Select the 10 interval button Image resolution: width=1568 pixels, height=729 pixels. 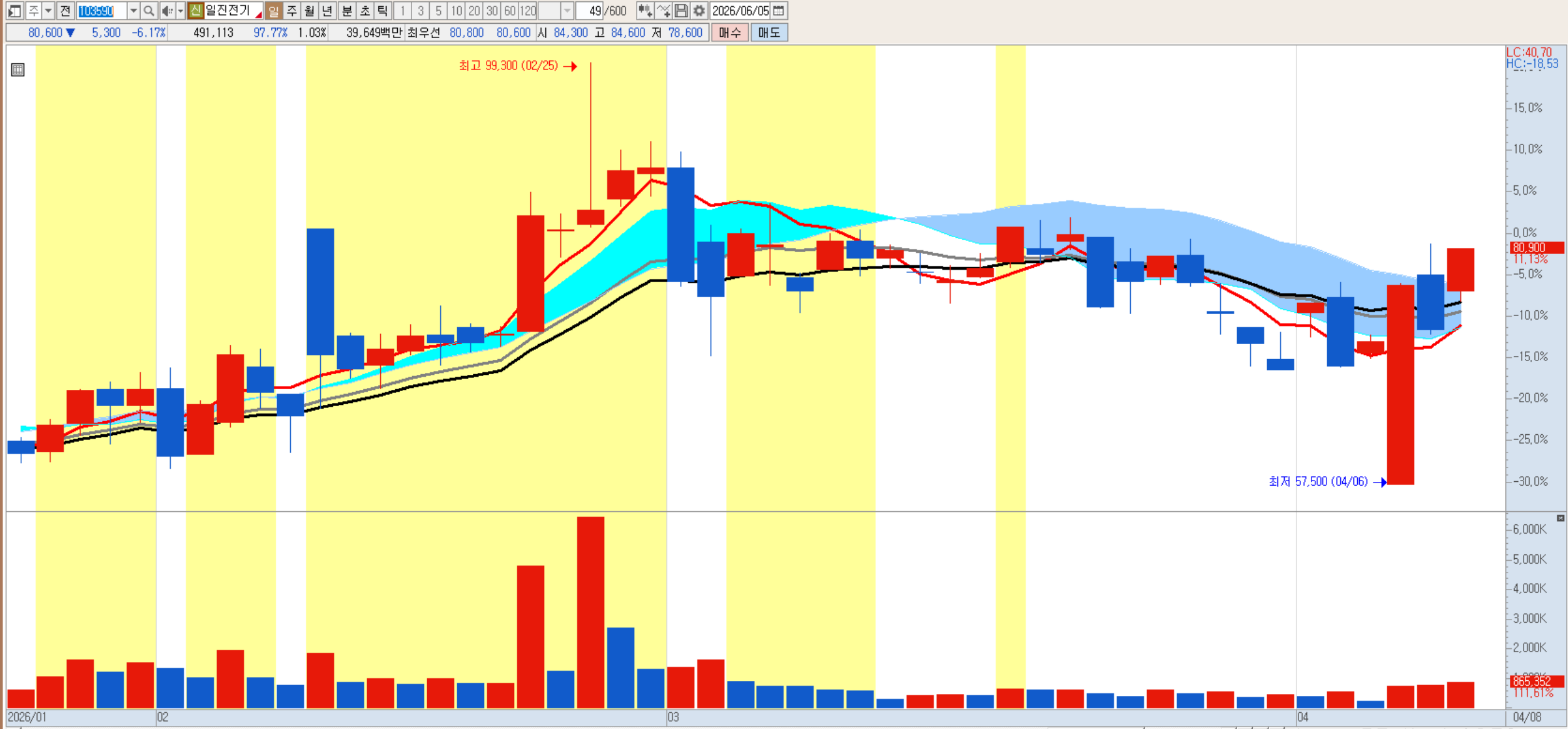click(457, 11)
